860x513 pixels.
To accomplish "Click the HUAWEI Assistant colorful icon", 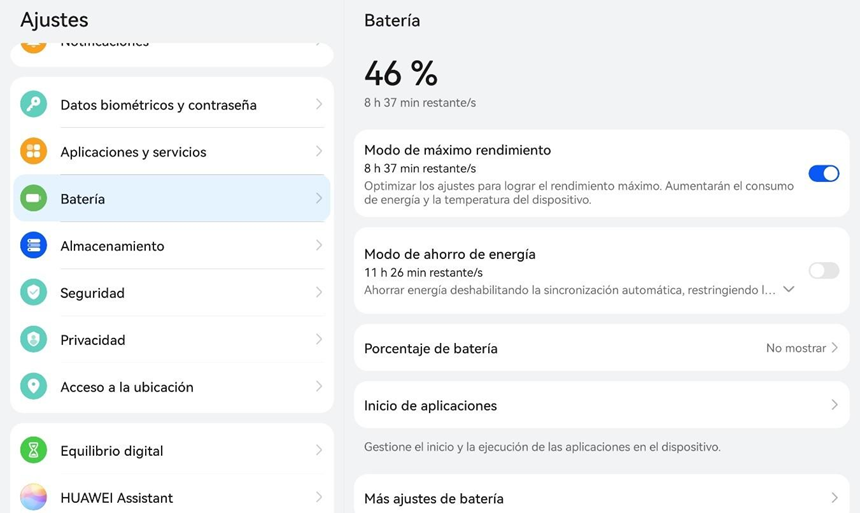I will click(x=33, y=497).
